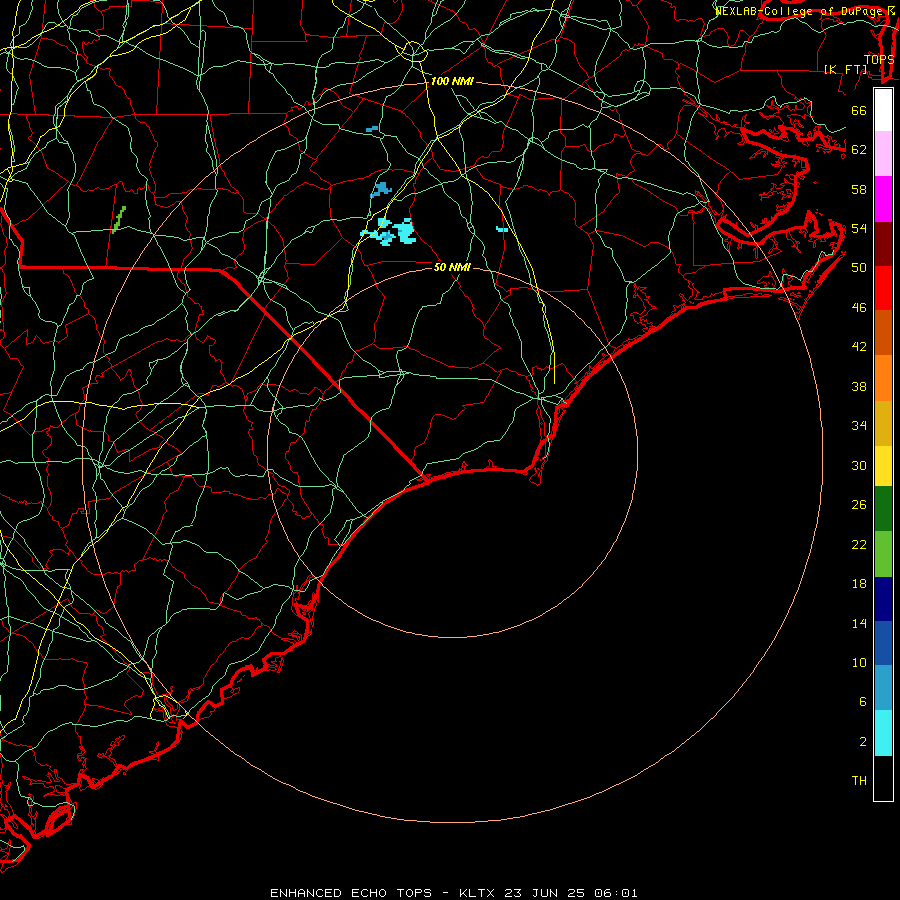Click legend label "42"
The height and width of the screenshot is (900, 900).
859,347
